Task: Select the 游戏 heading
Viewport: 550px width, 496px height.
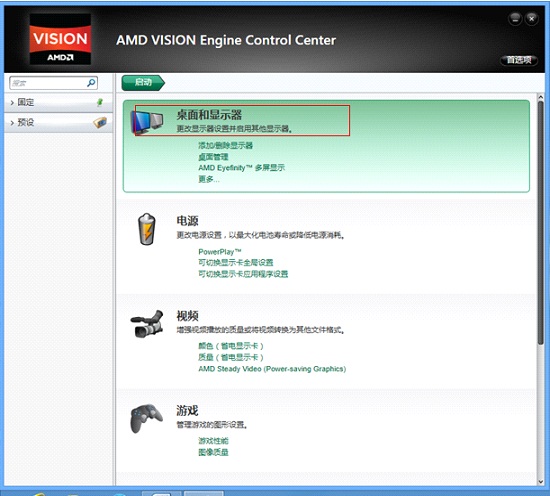Action: tap(187, 410)
